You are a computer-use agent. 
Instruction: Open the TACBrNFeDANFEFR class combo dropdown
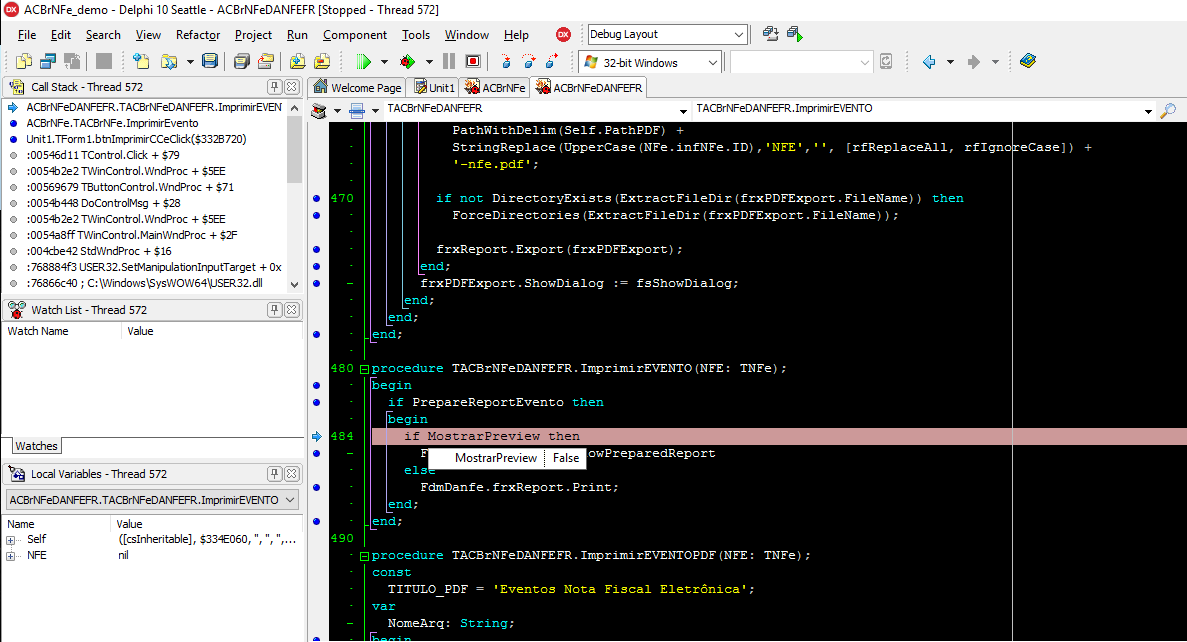[683, 111]
